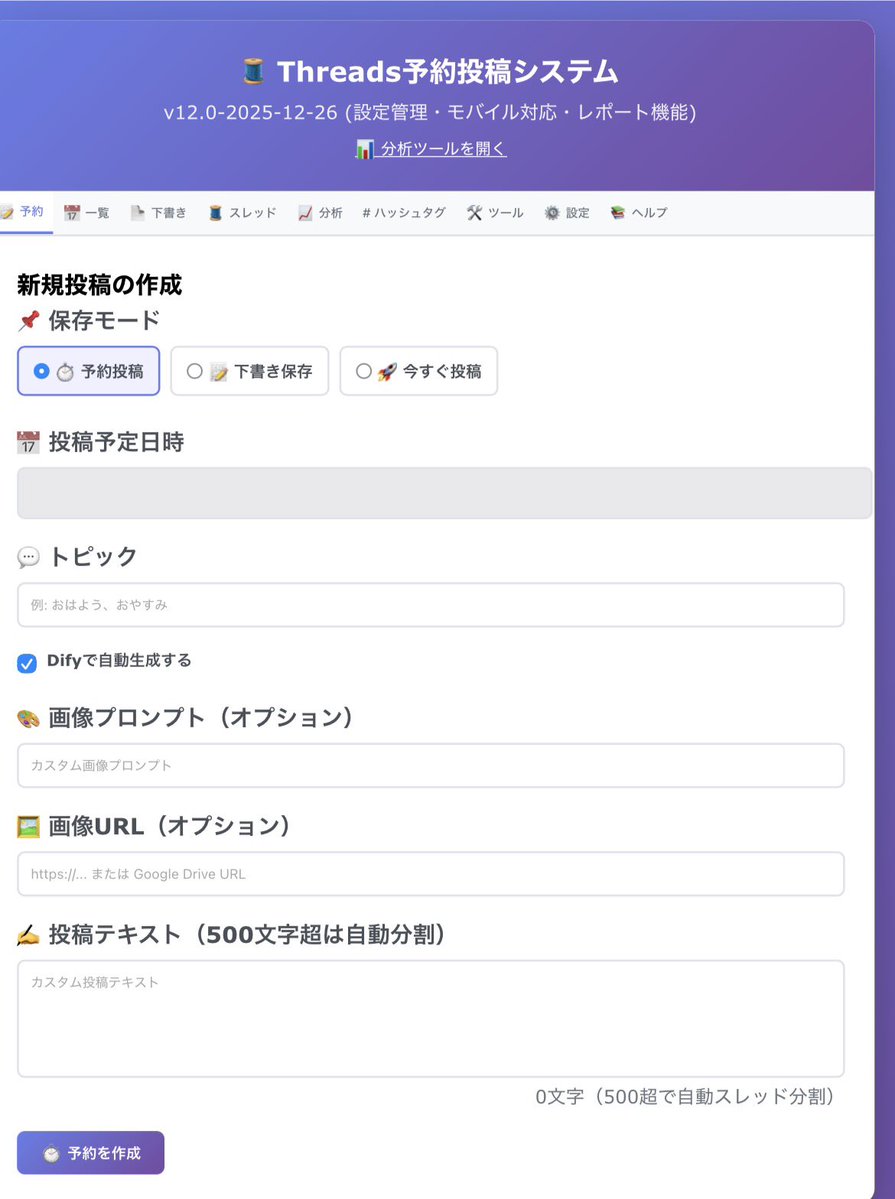Focus the トピック input field
This screenshot has height=1199, width=895.
pyautogui.click(x=431, y=605)
